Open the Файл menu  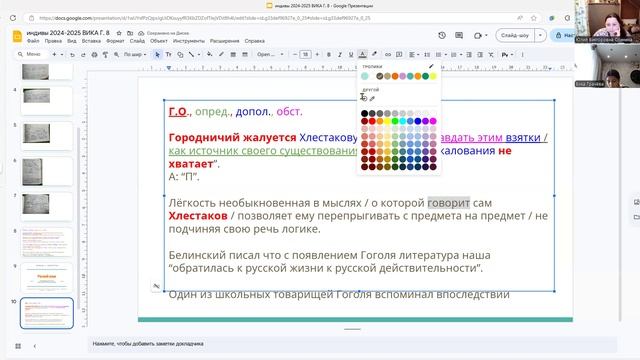coord(33,41)
